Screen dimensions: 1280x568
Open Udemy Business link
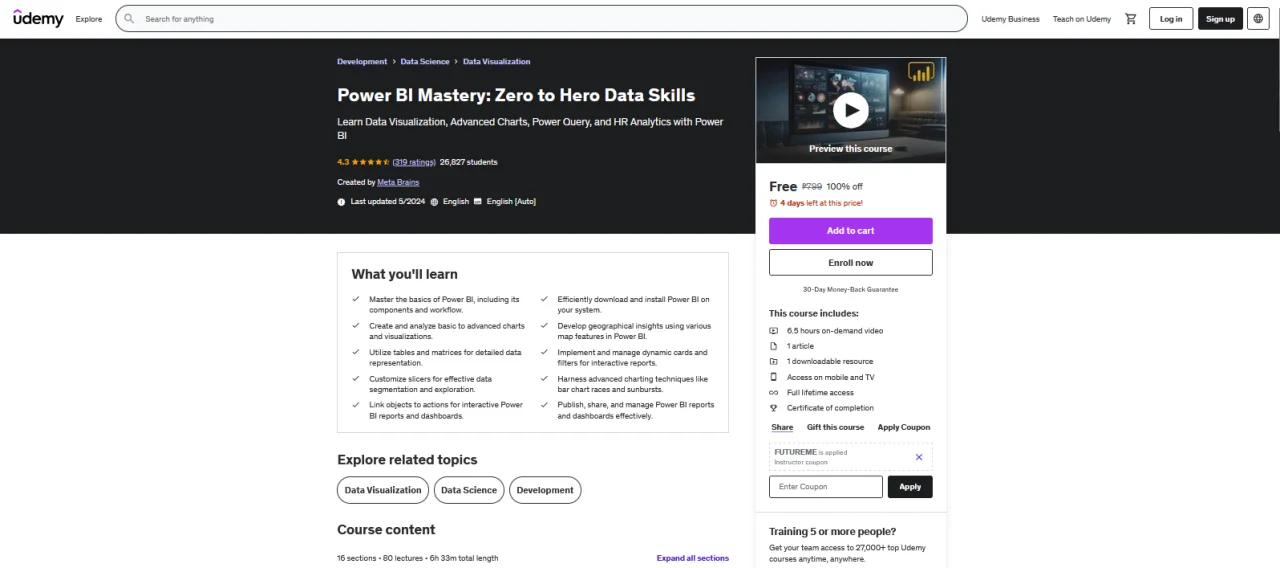tap(1010, 19)
